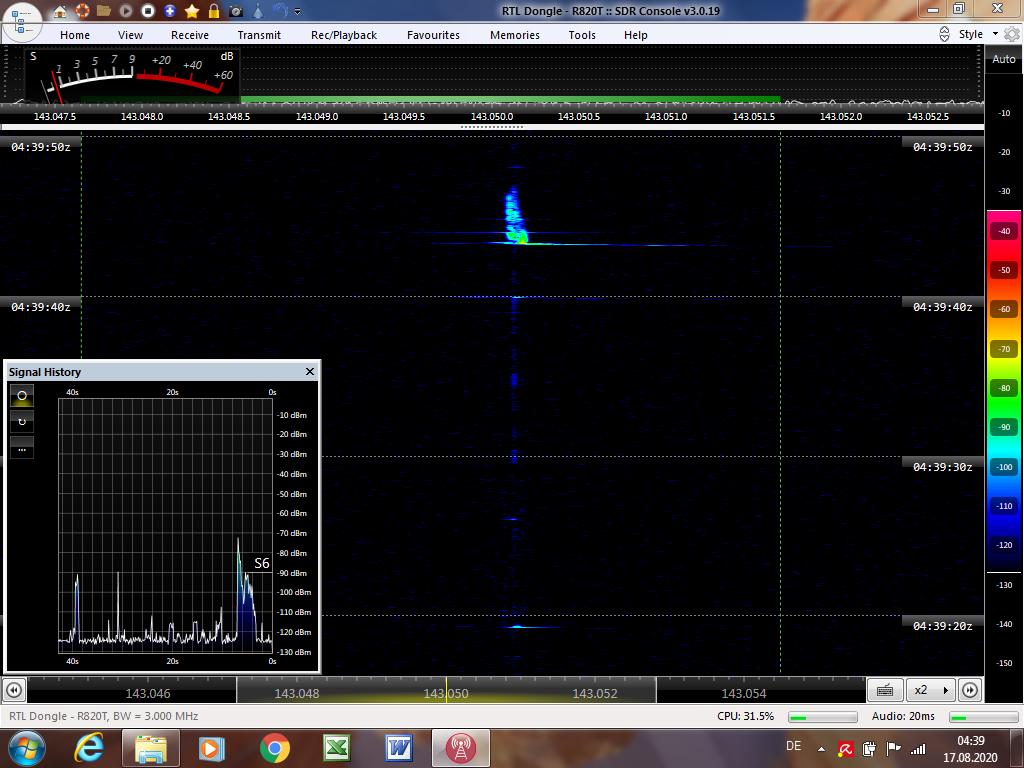Expand the quick access toolbar customize arrow
The width and height of the screenshot is (1024, 768).
click(298, 12)
